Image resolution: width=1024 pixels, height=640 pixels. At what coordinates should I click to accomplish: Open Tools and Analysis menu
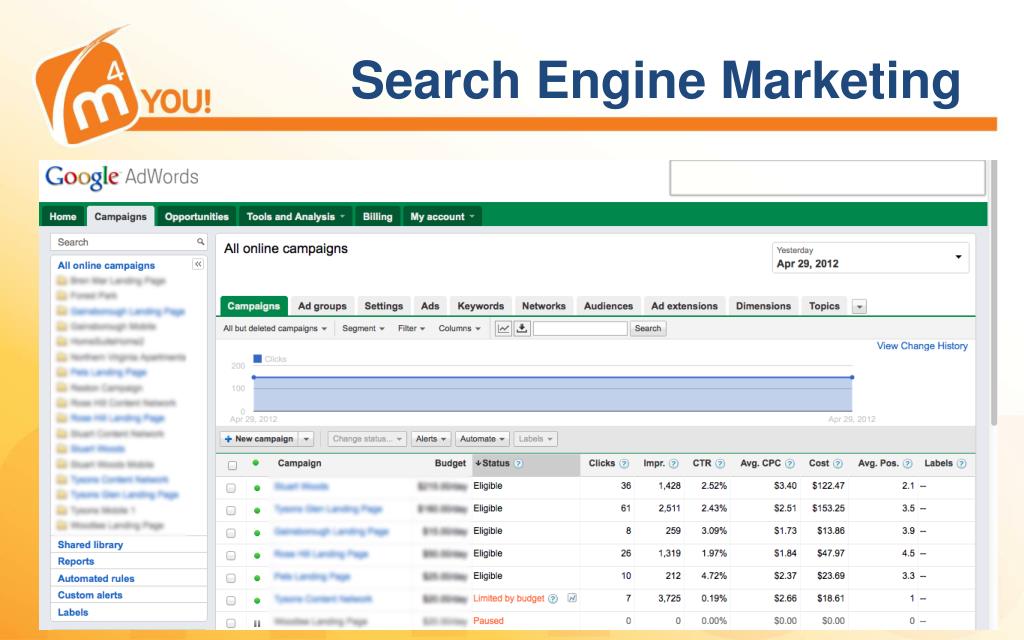pos(295,217)
